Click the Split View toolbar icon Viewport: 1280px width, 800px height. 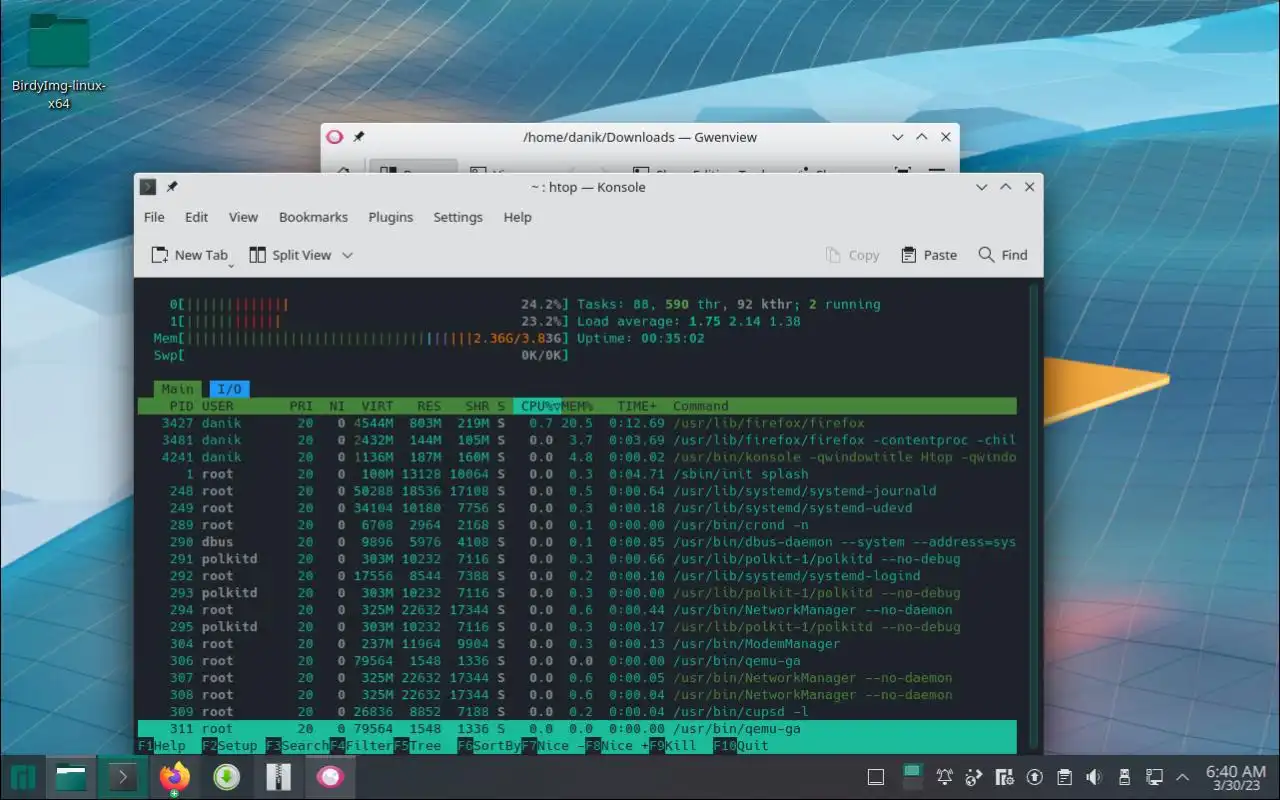(258, 255)
